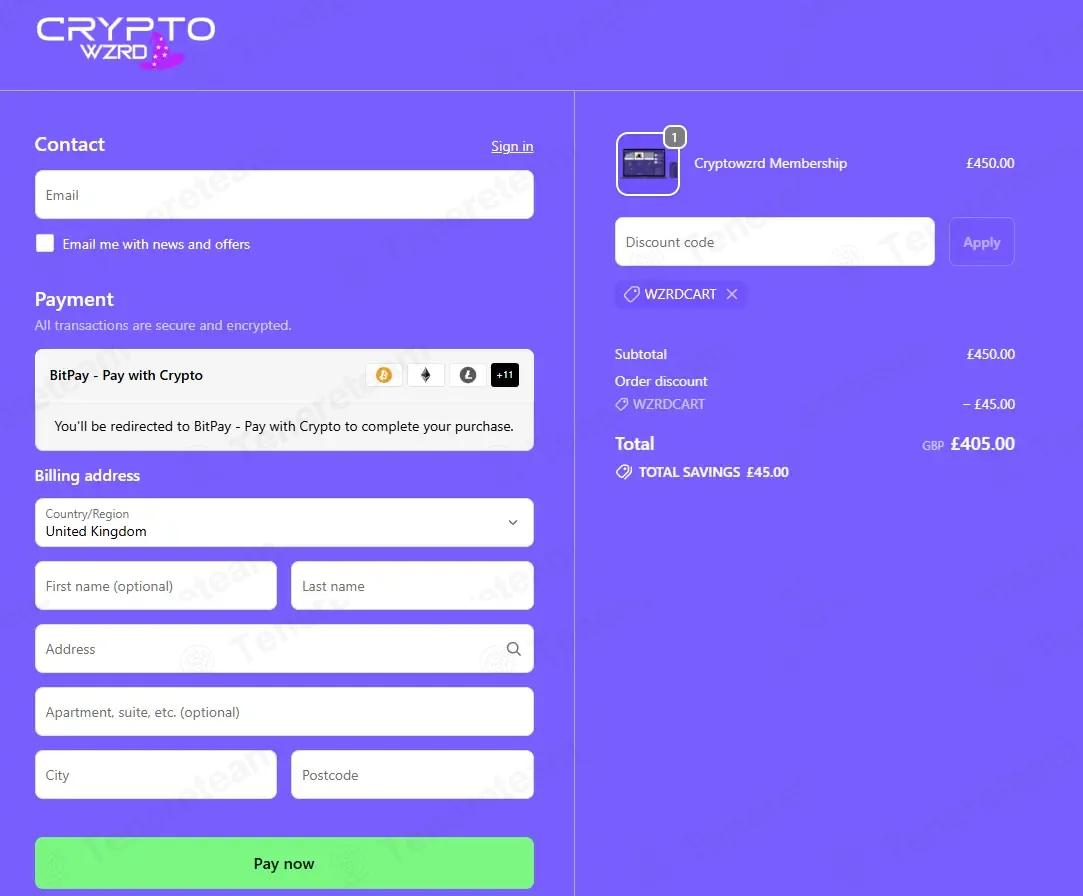The width and height of the screenshot is (1083, 896).
Task: Click the address search magnifier icon
Action: (514, 649)
